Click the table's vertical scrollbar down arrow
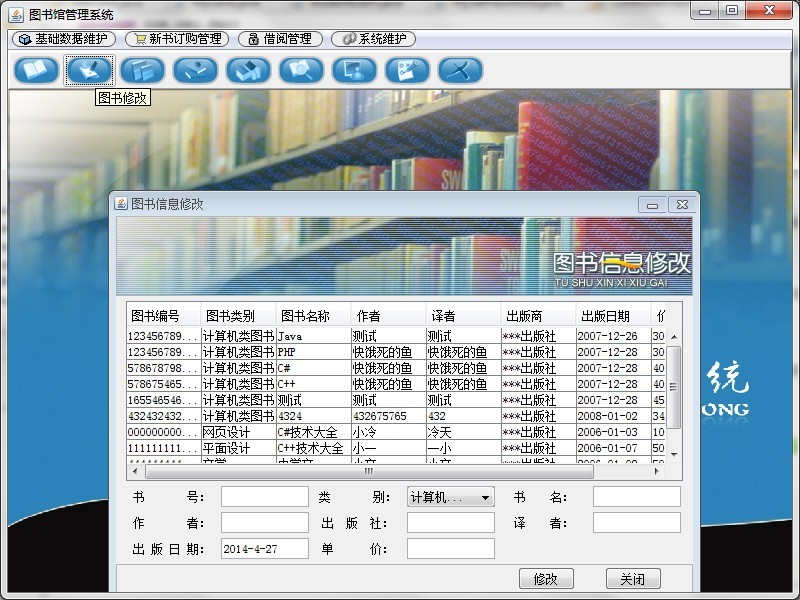Viewport: 800px width, 600px height. (x=674, y=454)
